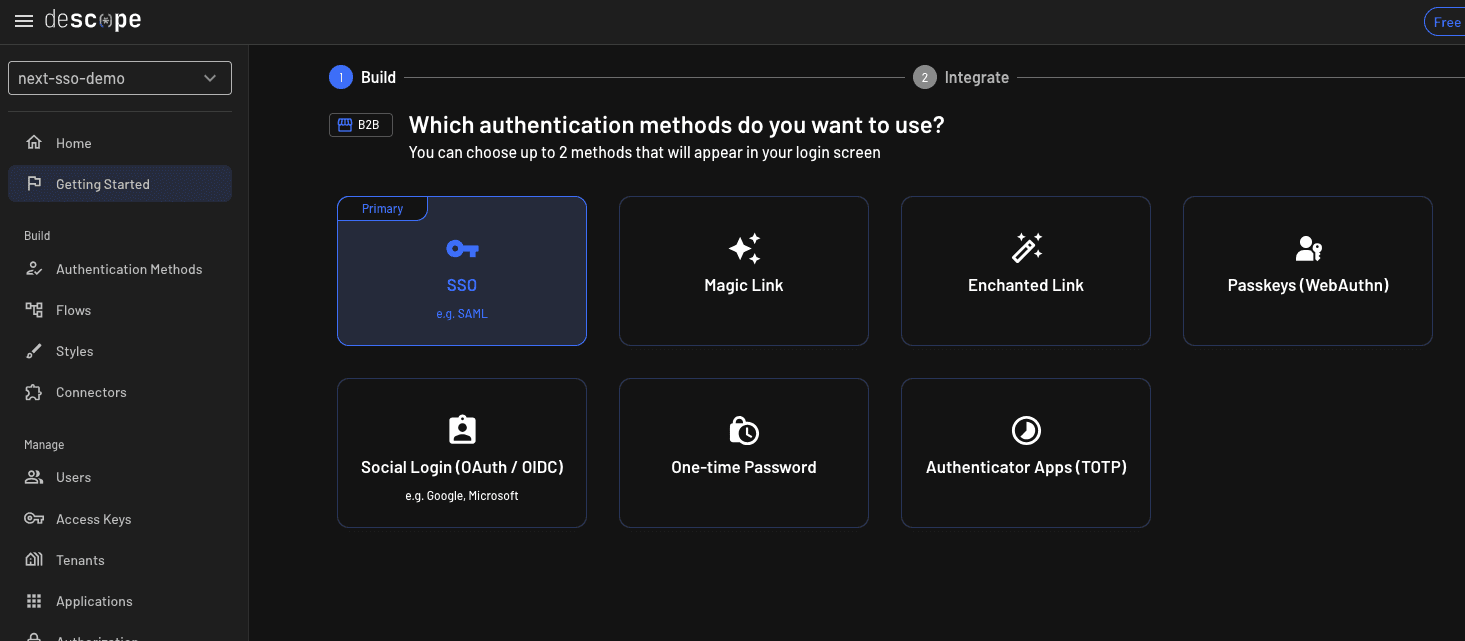Select SSO as an authentication method
Viewport: 1465px width, 641px height.
click(461, 271)
